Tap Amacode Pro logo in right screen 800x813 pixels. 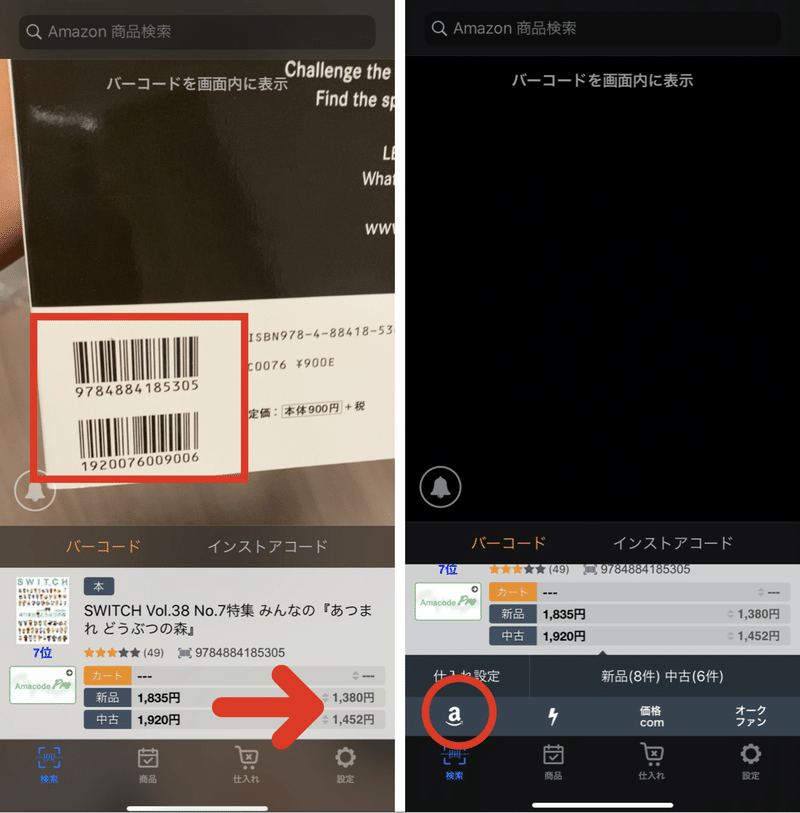point(448,601)
